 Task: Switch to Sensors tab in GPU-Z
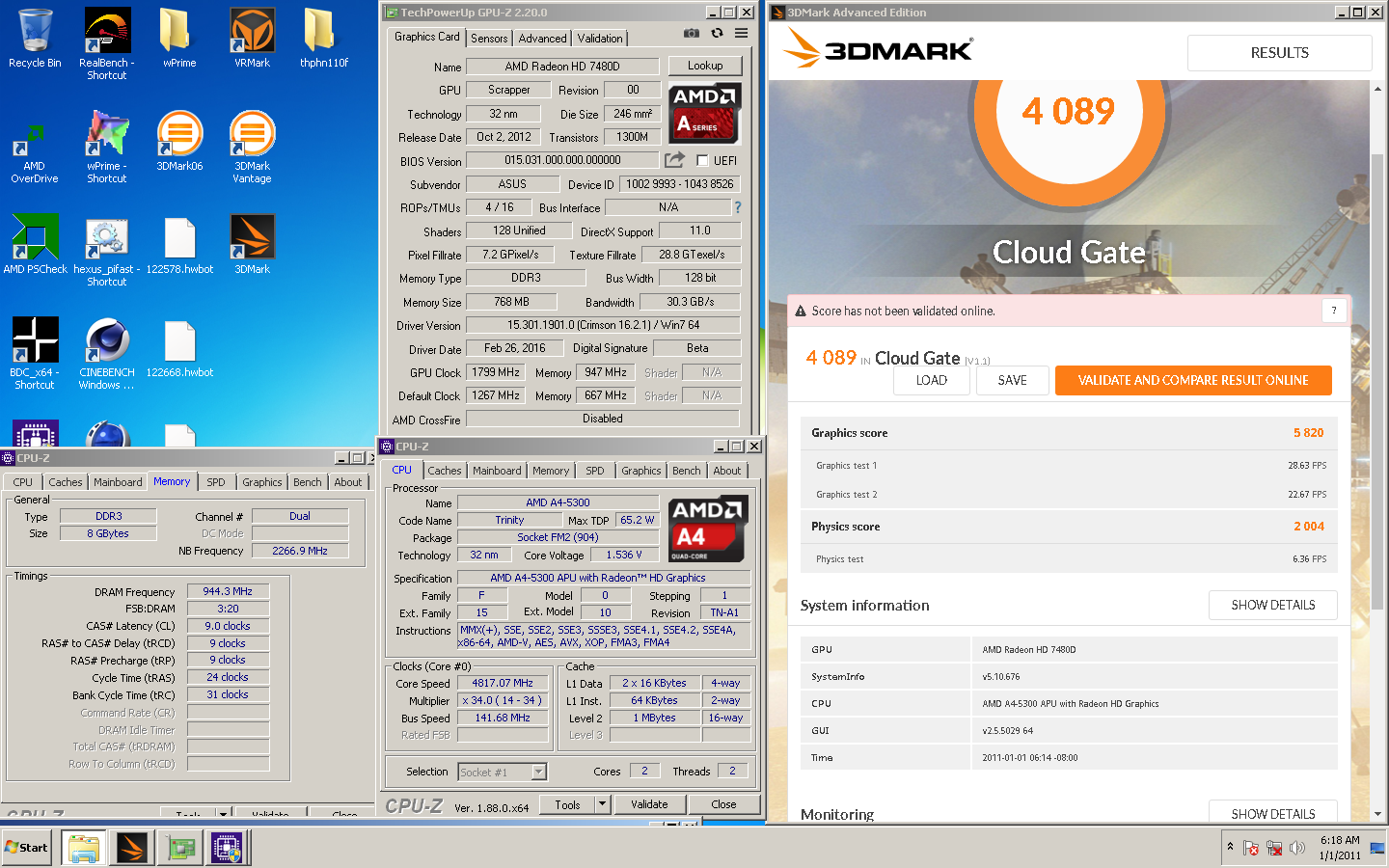pyautogui.click(x=489, y=39)
